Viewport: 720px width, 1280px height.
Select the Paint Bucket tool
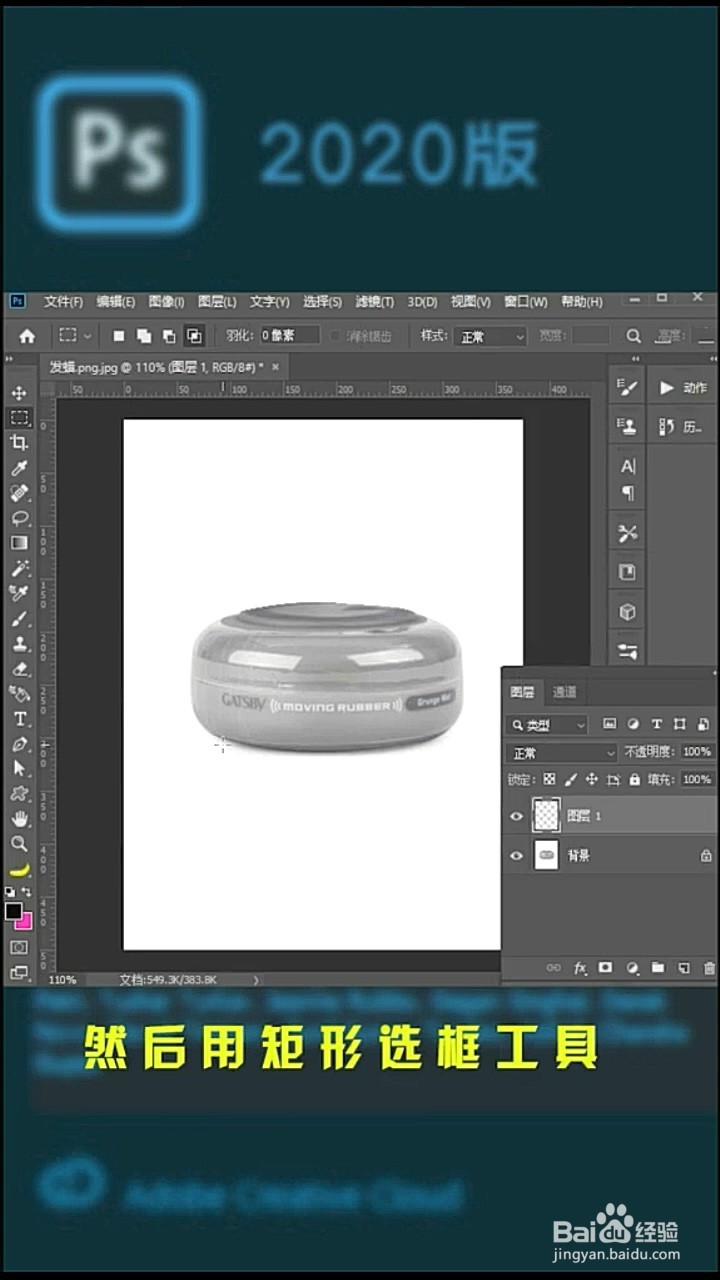coord(19,693)
